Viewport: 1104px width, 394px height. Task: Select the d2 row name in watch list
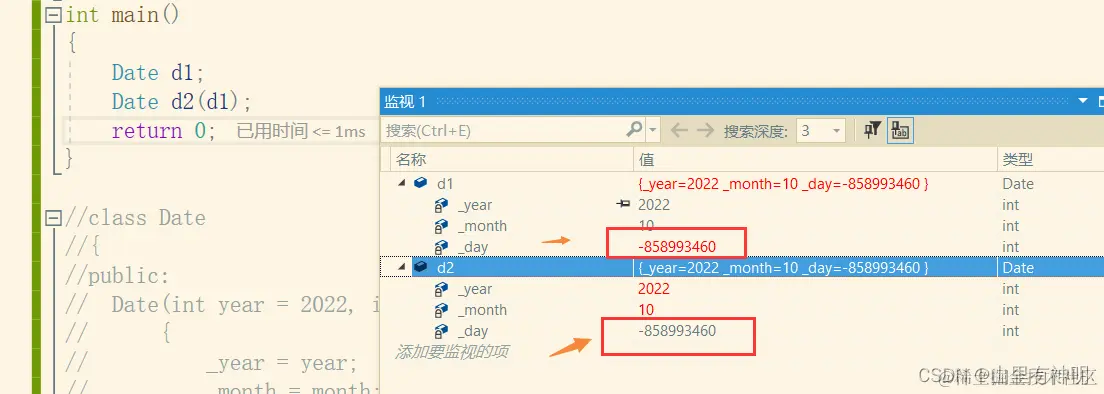coord(445,267)
